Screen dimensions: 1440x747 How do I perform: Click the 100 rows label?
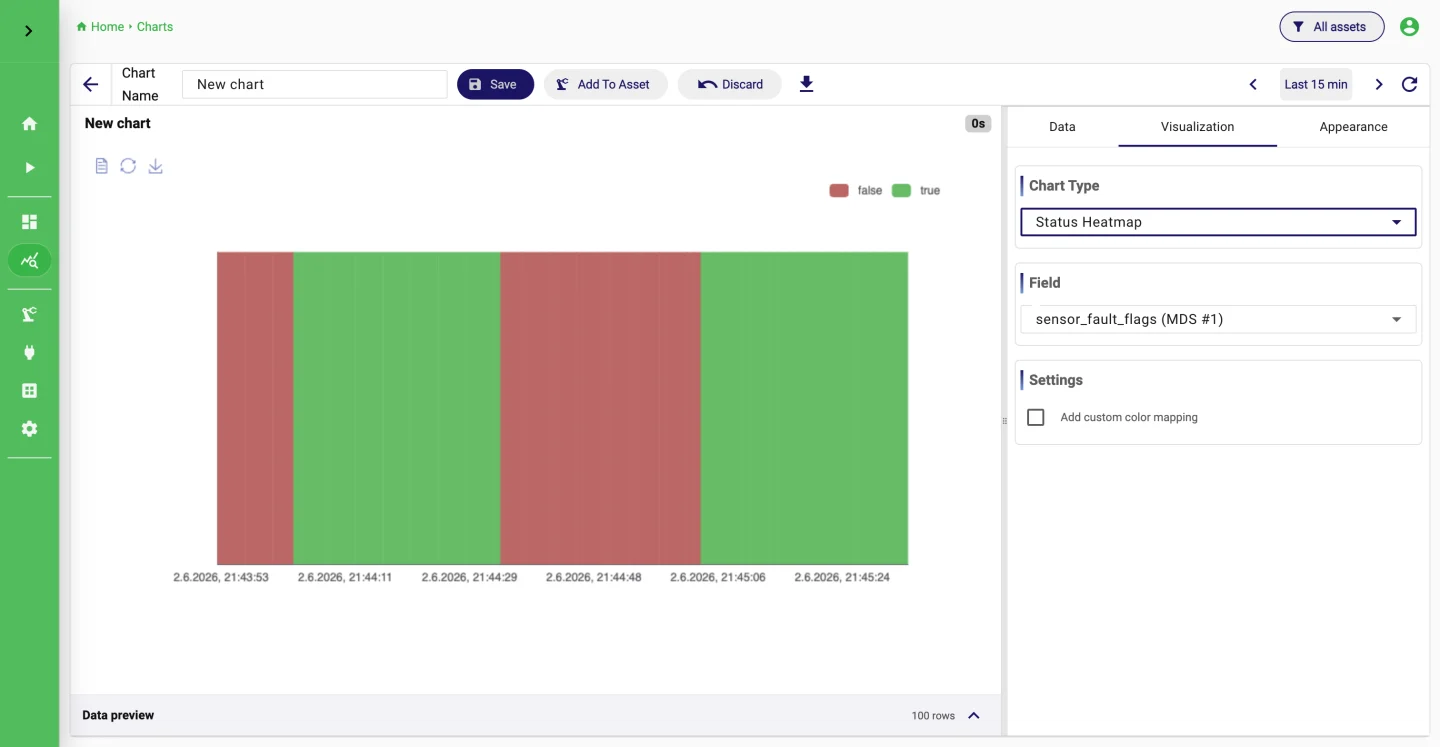[933, 716]
